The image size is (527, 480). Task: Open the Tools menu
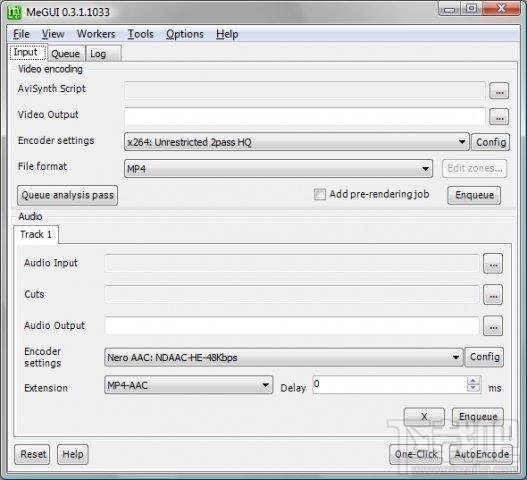[x=140, y=34]
